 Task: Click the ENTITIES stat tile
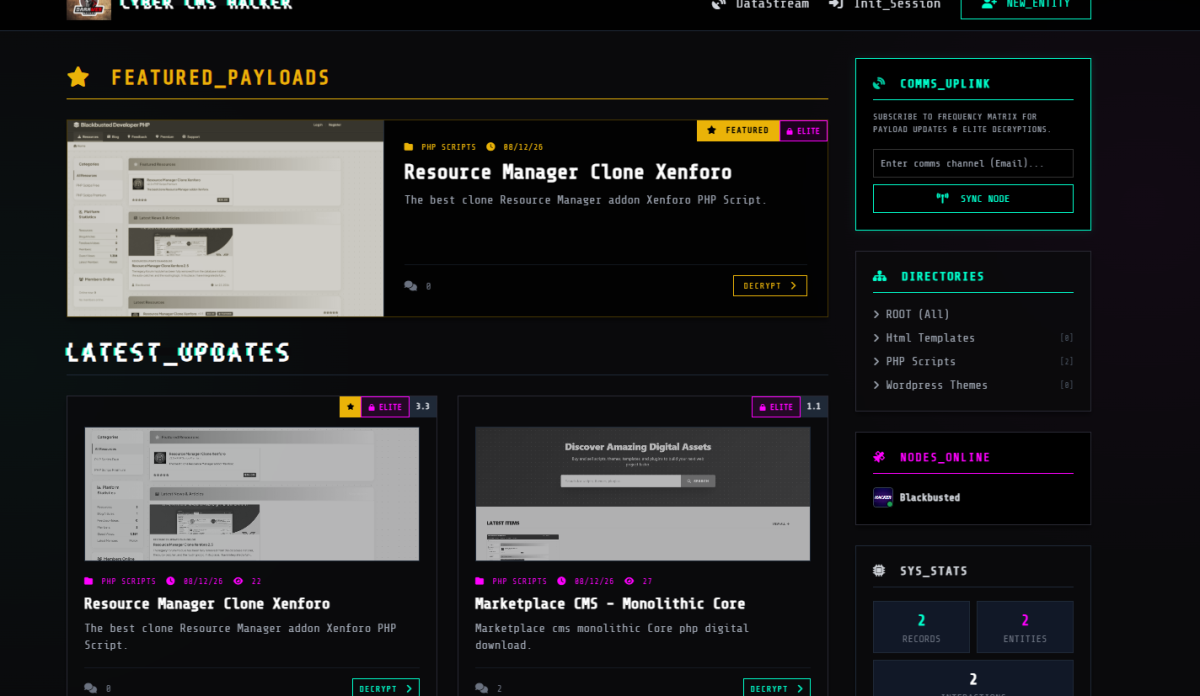(1025, 627)
